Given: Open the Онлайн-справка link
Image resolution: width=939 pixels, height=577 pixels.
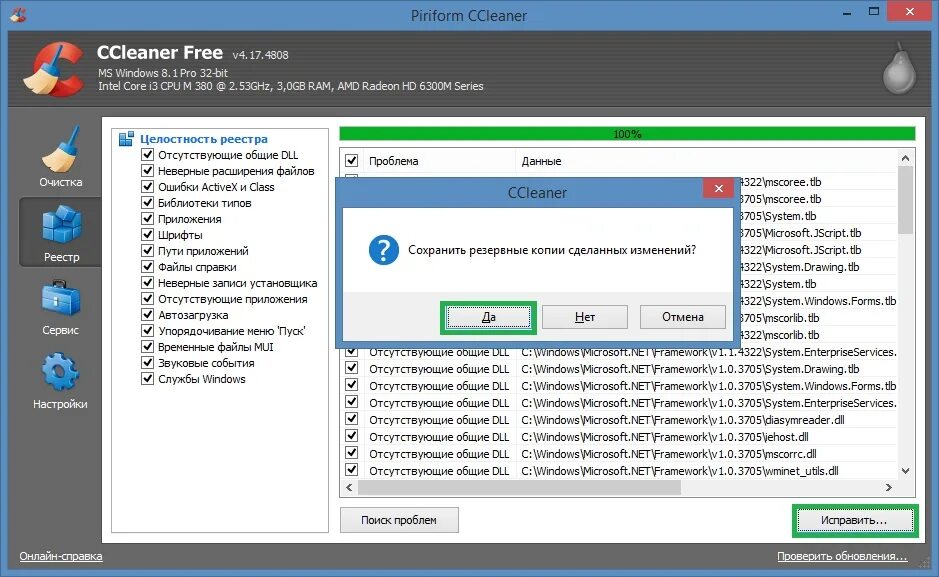Looking at the screenshot, I should [60, 556].
